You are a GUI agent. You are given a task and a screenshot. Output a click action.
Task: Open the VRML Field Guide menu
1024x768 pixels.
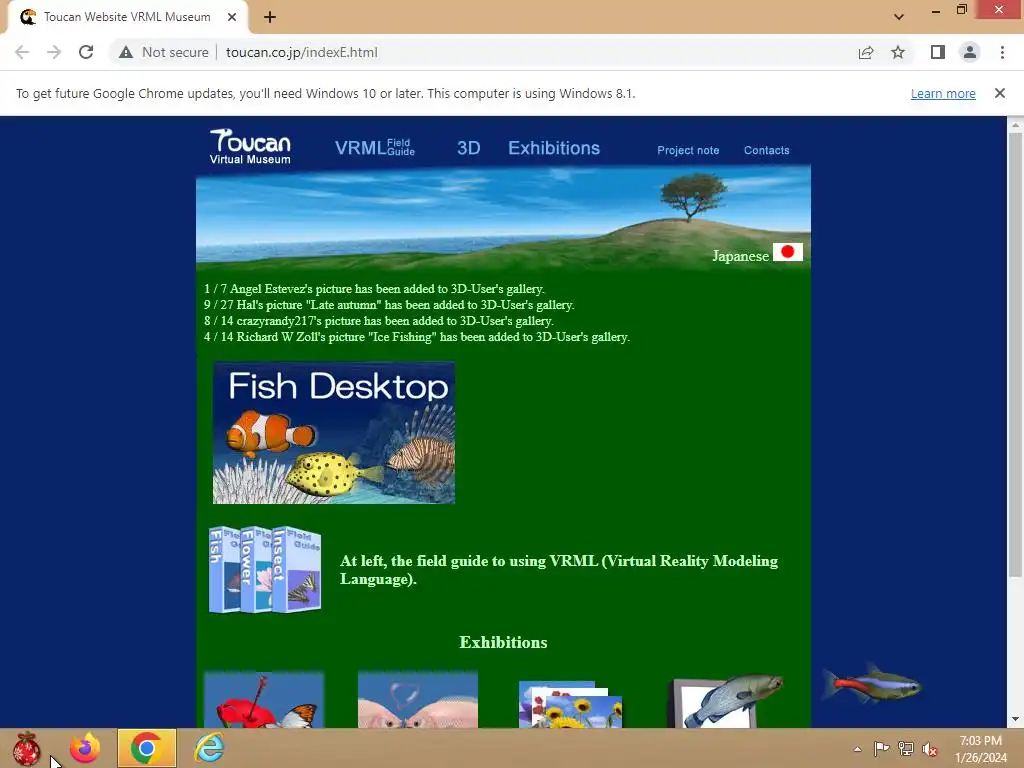375,148
